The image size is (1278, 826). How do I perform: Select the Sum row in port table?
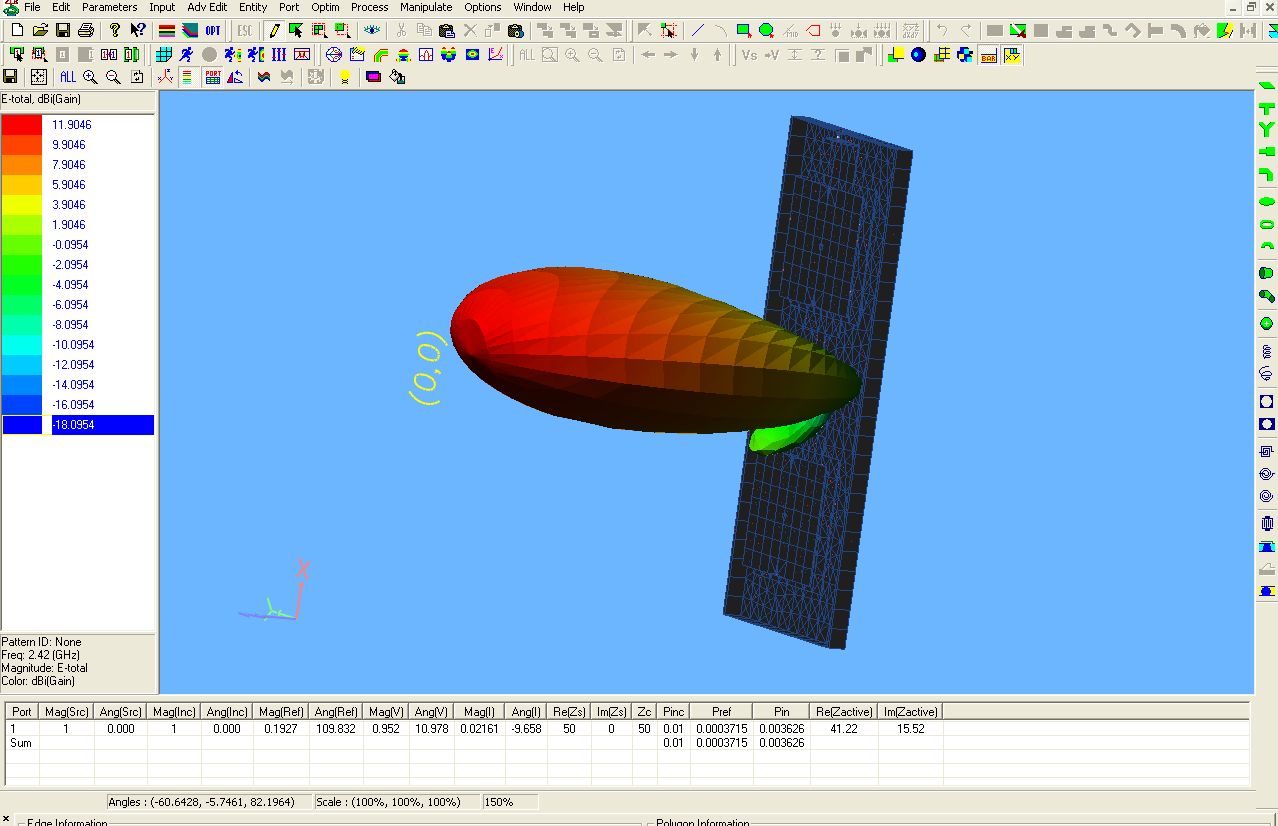tap(21, 743)
